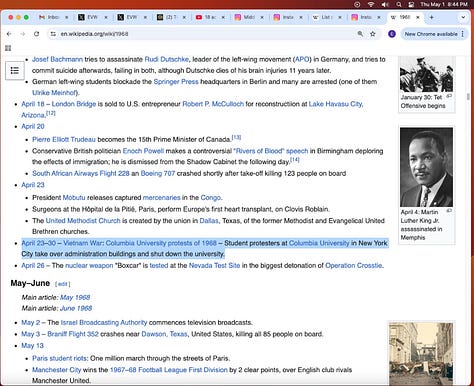The image size is (474, 386).
Task: Open the Ulrike Meinhof link
Action: (x=55, y=93)
